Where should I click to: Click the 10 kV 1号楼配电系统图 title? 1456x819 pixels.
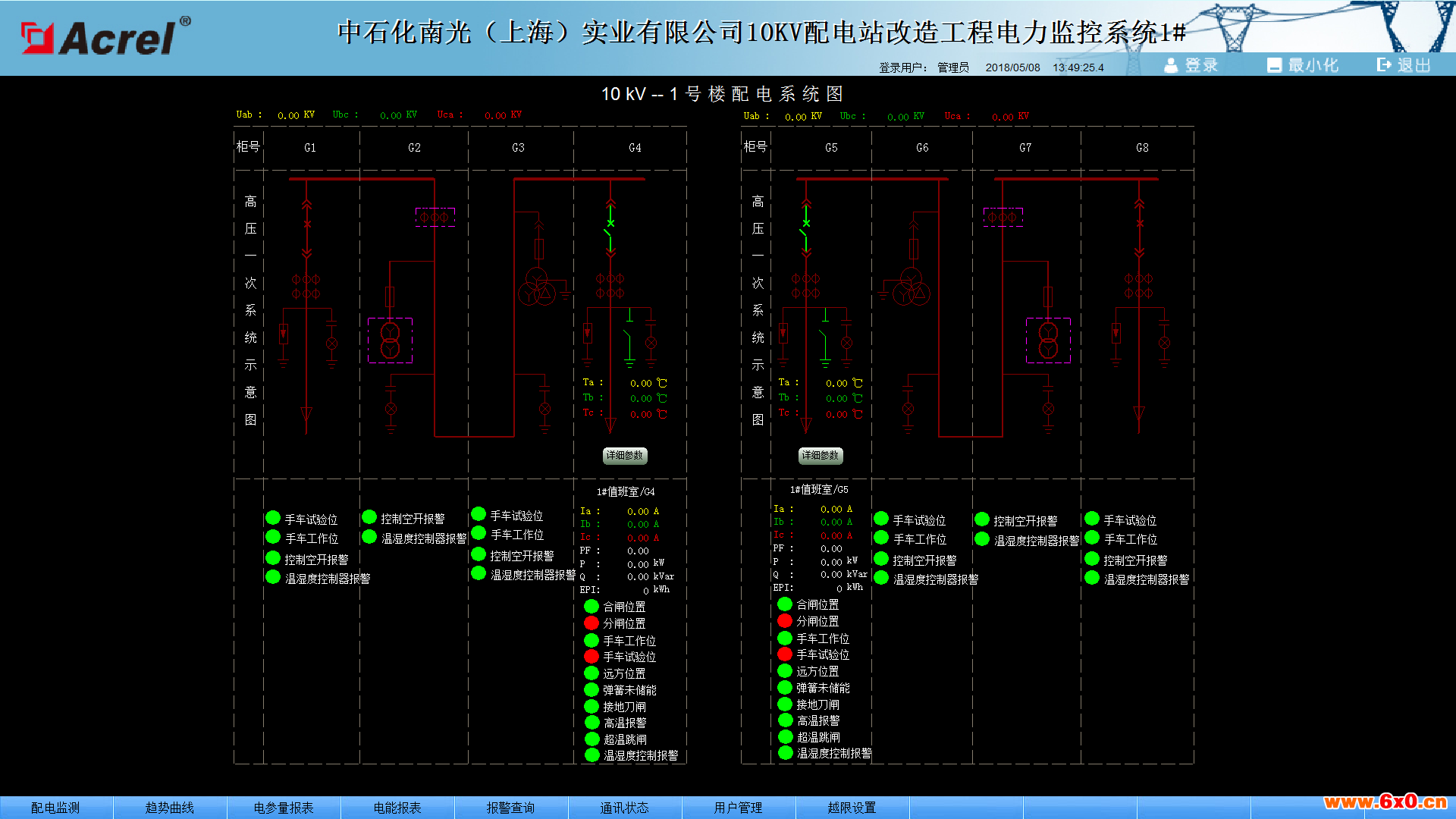[x=722, y=94]
